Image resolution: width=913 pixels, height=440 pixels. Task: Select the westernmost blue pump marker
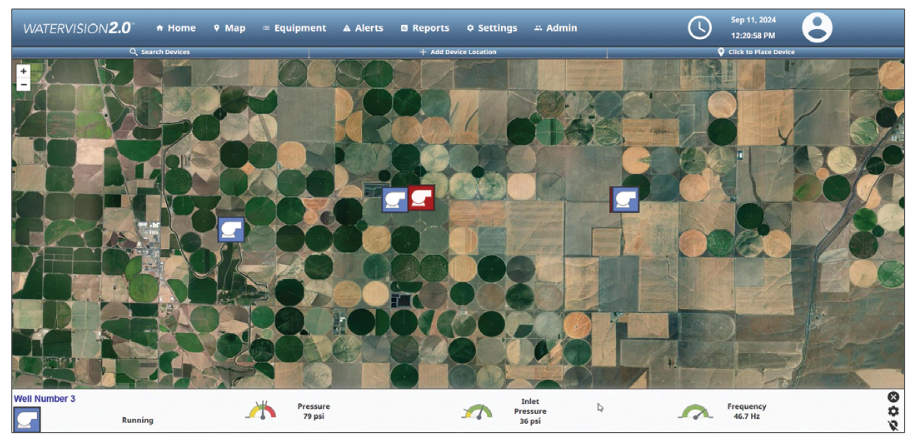(x=231, y=230)
